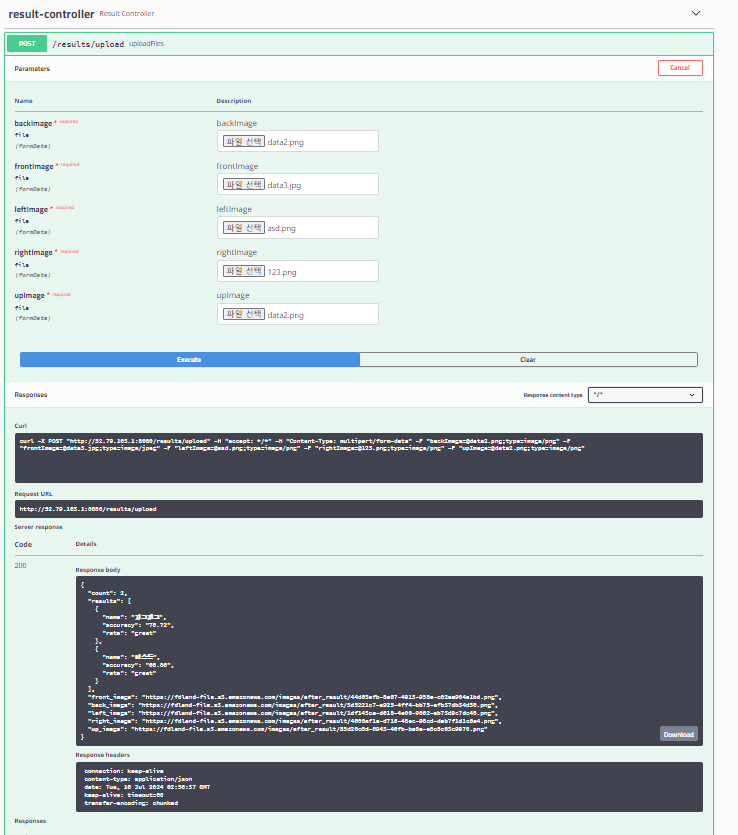Collapse the result-controller section chevron
This screenshot has width=738, height=835.
pos(695,13)
